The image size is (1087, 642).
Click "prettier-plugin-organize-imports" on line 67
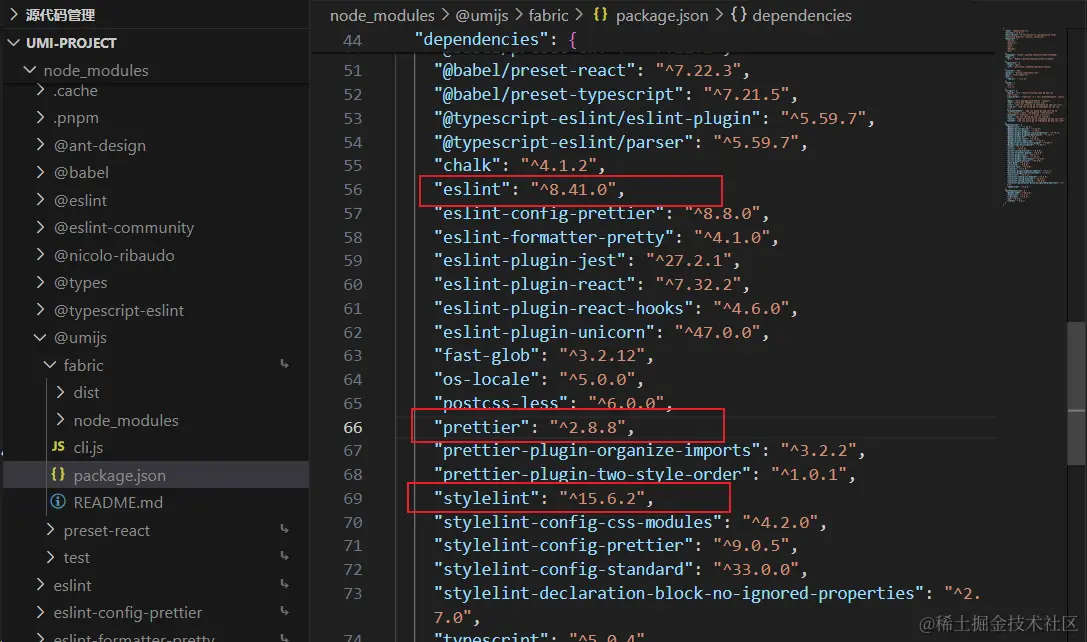[597, 451]
